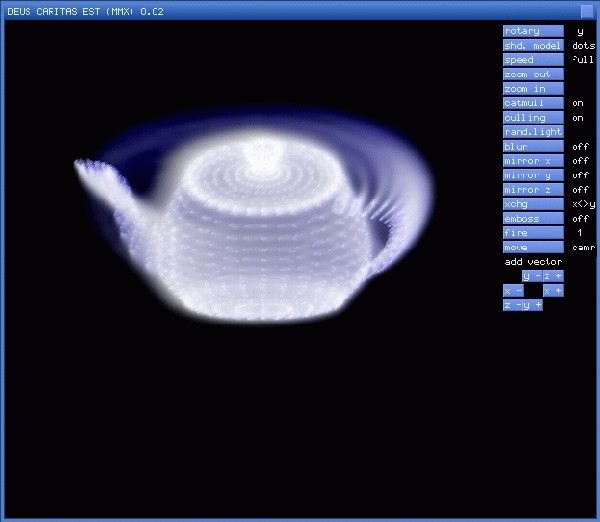600x522 pixels.
Task: Enable the blur effect
Action: [532, 147]
